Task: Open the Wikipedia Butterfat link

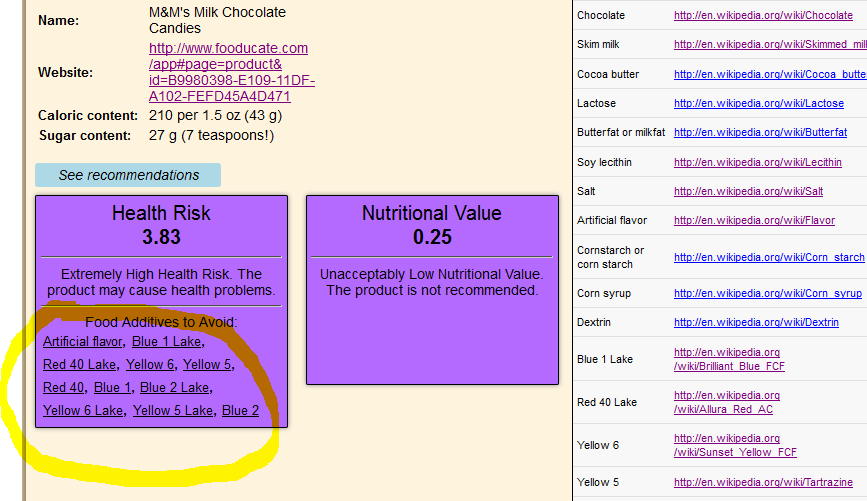Action: (760, 133)
